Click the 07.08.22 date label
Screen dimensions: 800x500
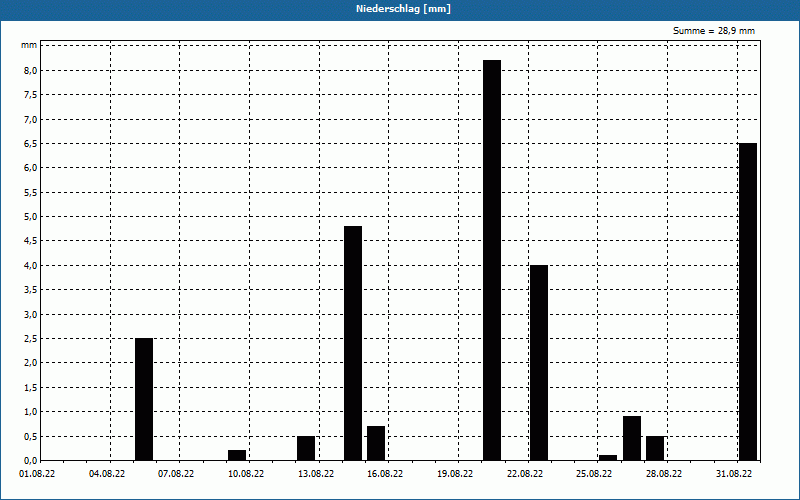coord(176,474)
